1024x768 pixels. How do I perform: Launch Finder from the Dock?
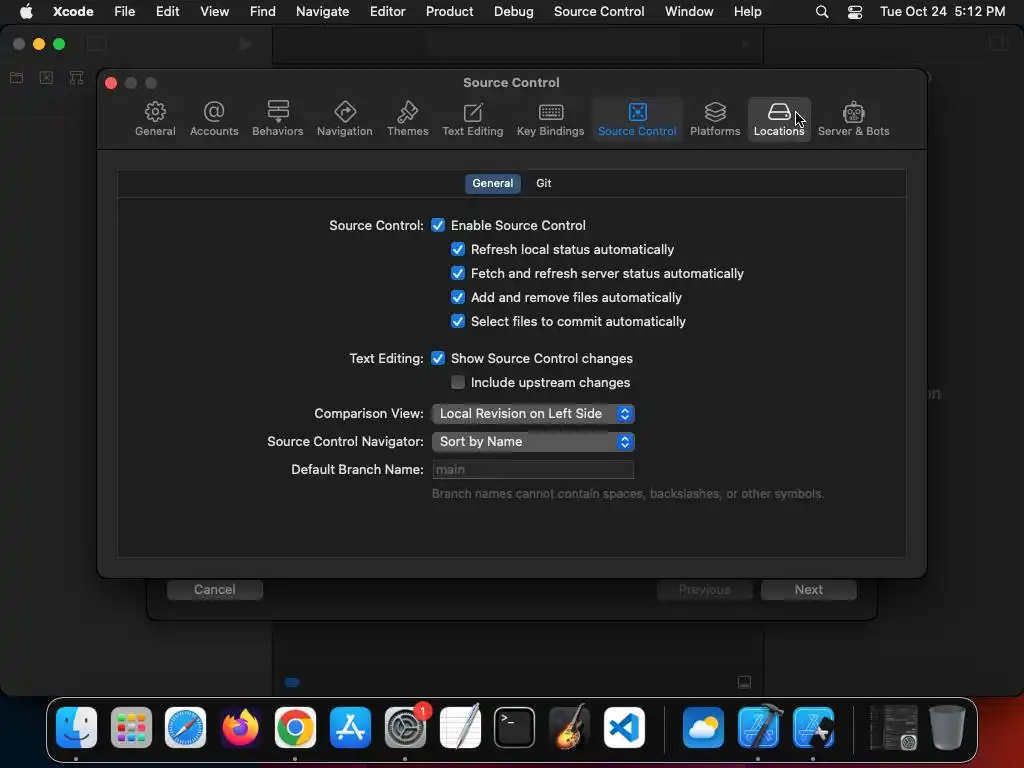(76, 727)
